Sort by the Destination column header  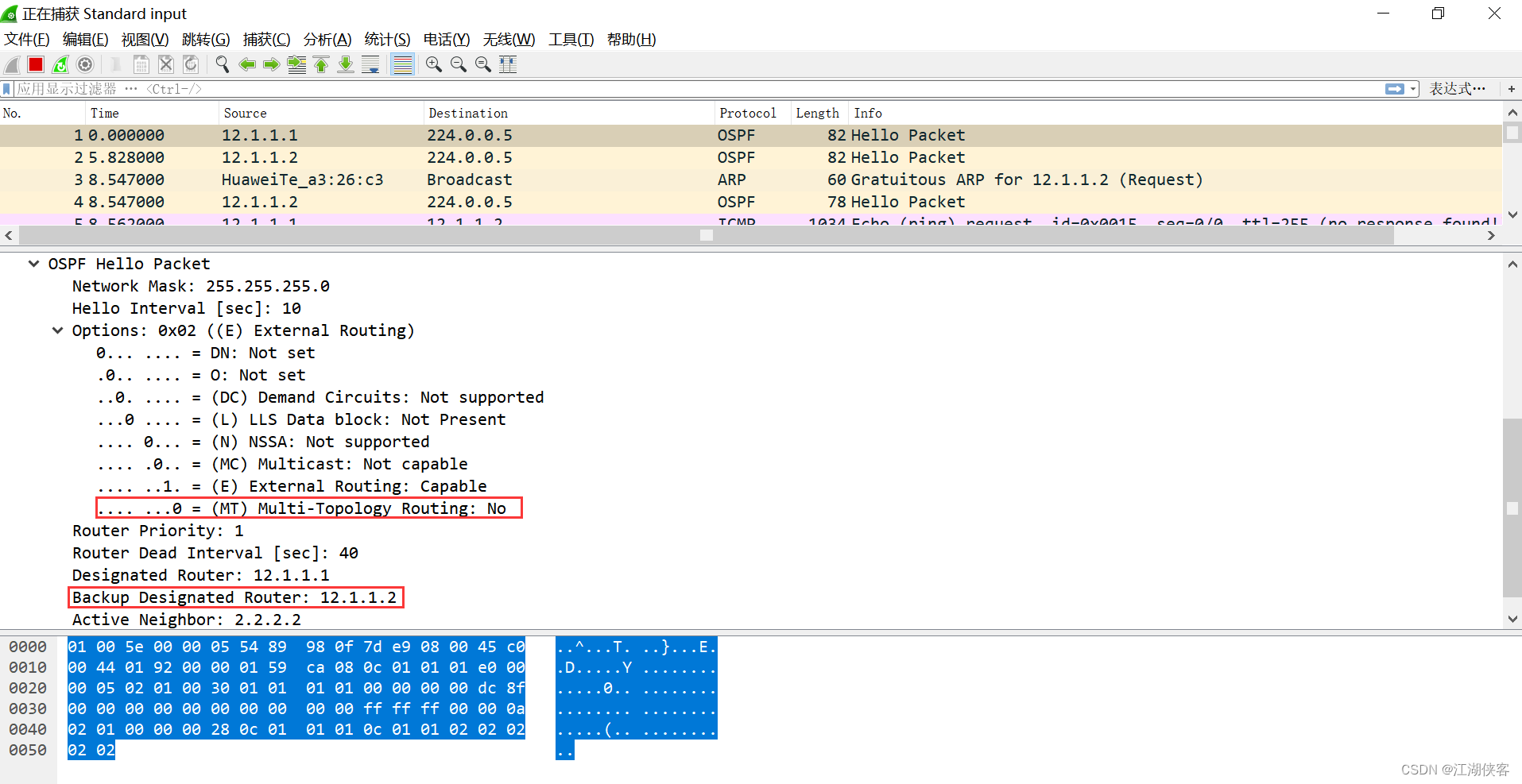click(569, 114)
